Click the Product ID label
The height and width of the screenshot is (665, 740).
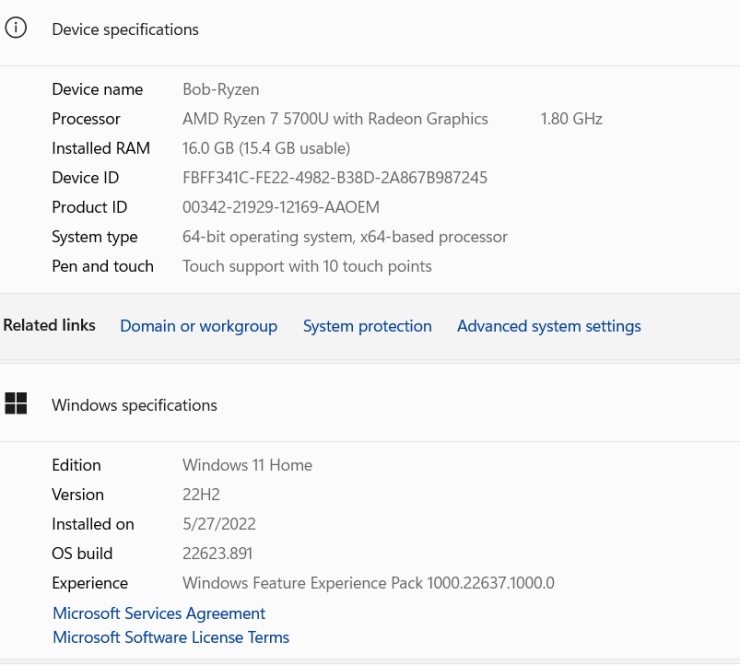point(89,207)
